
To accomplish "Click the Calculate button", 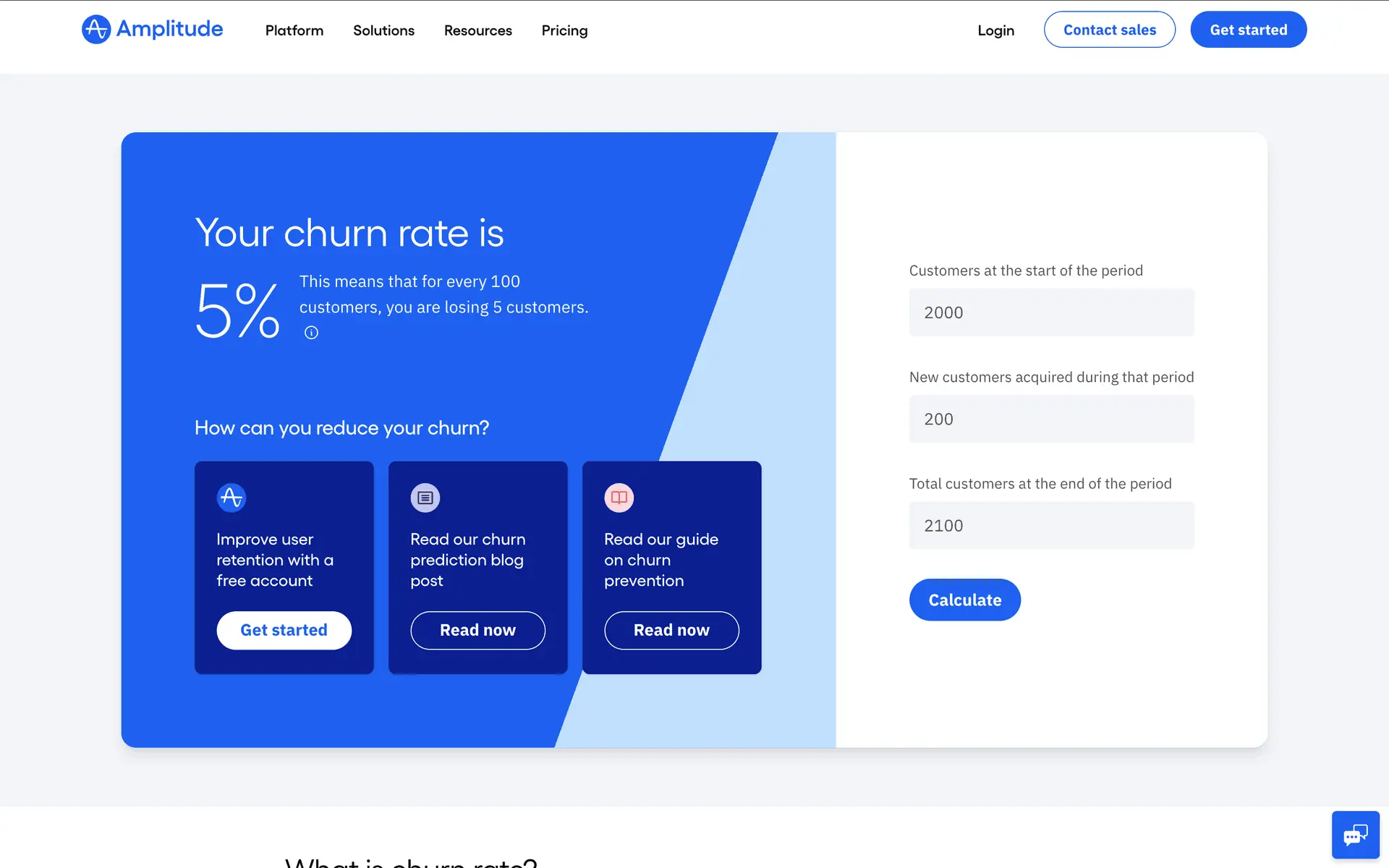I will tap(965, 600).
